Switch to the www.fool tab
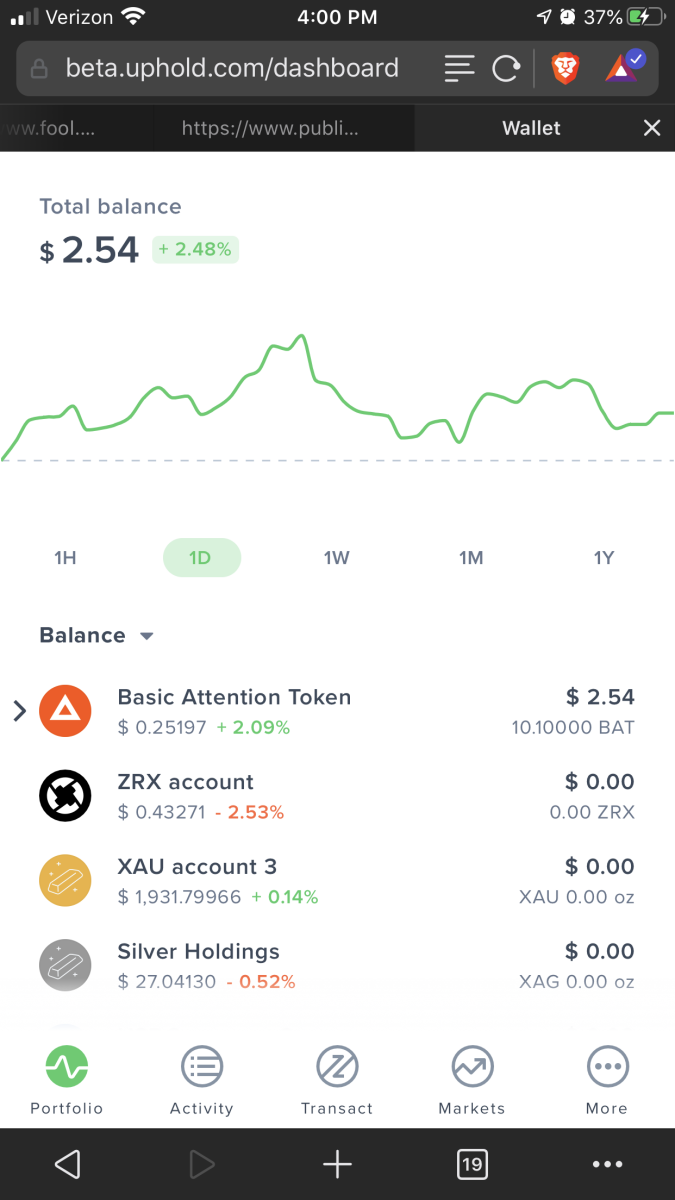The image size is (675, 1200). point(60,128)
